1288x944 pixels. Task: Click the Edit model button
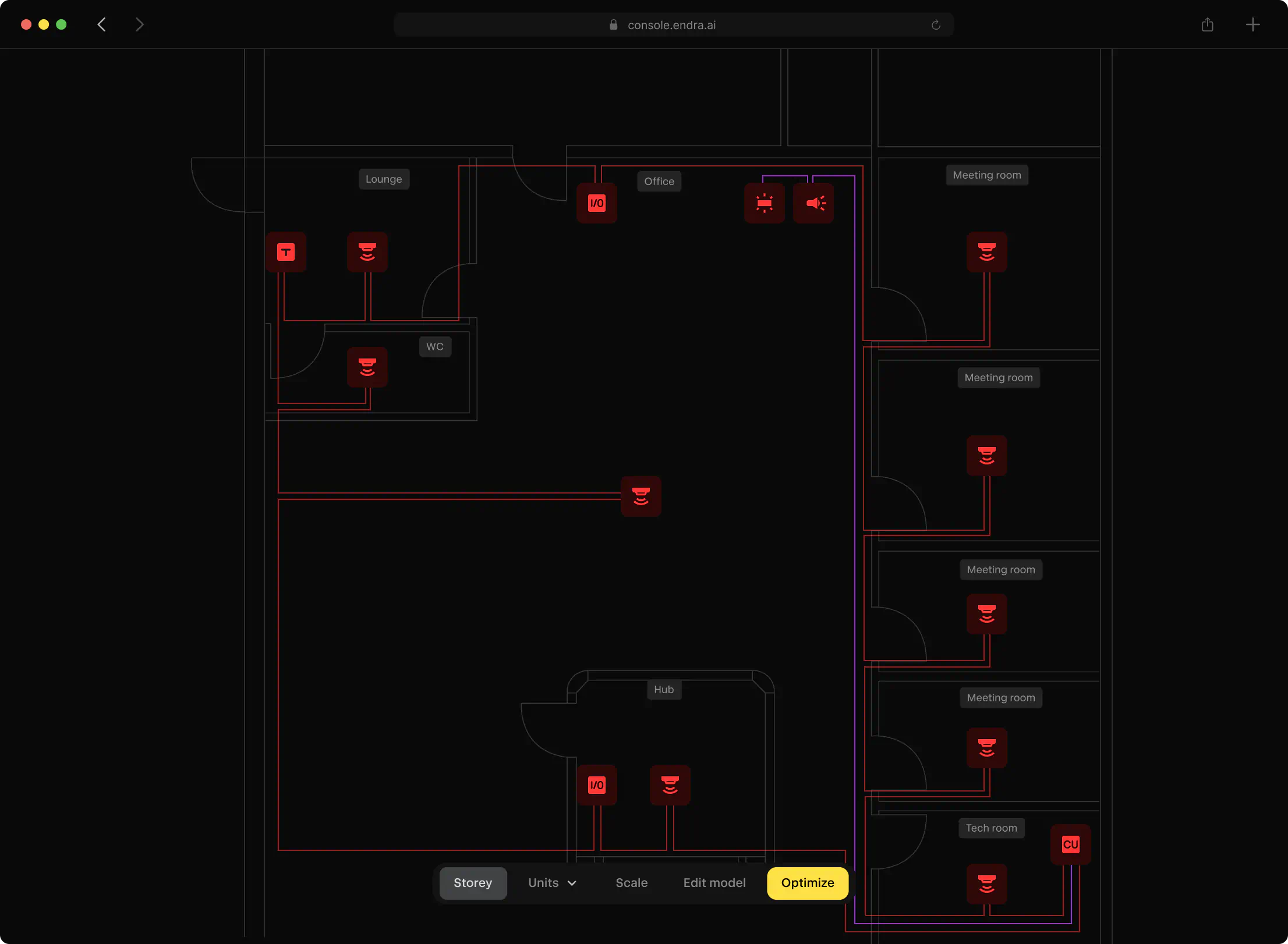pos(714,883)
